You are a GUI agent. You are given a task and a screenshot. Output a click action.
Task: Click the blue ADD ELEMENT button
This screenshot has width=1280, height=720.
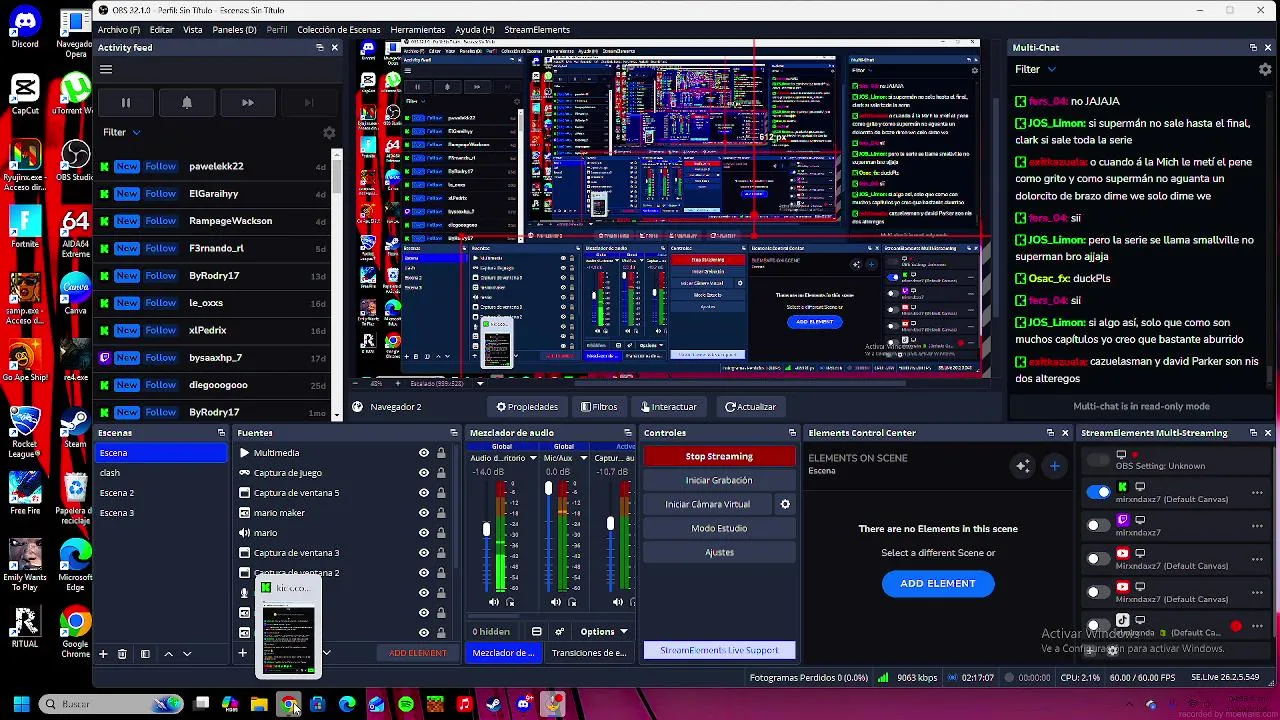click(938, 583)
